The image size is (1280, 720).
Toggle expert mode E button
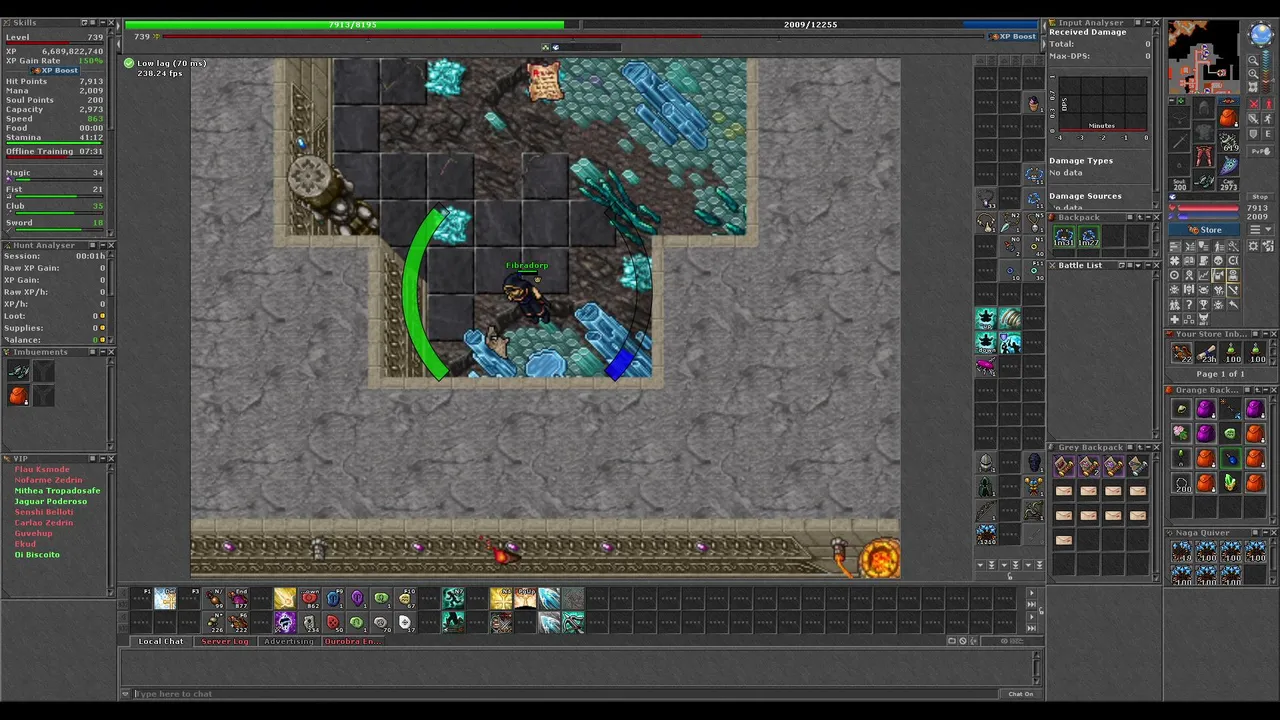click(x=1267, y=133)
